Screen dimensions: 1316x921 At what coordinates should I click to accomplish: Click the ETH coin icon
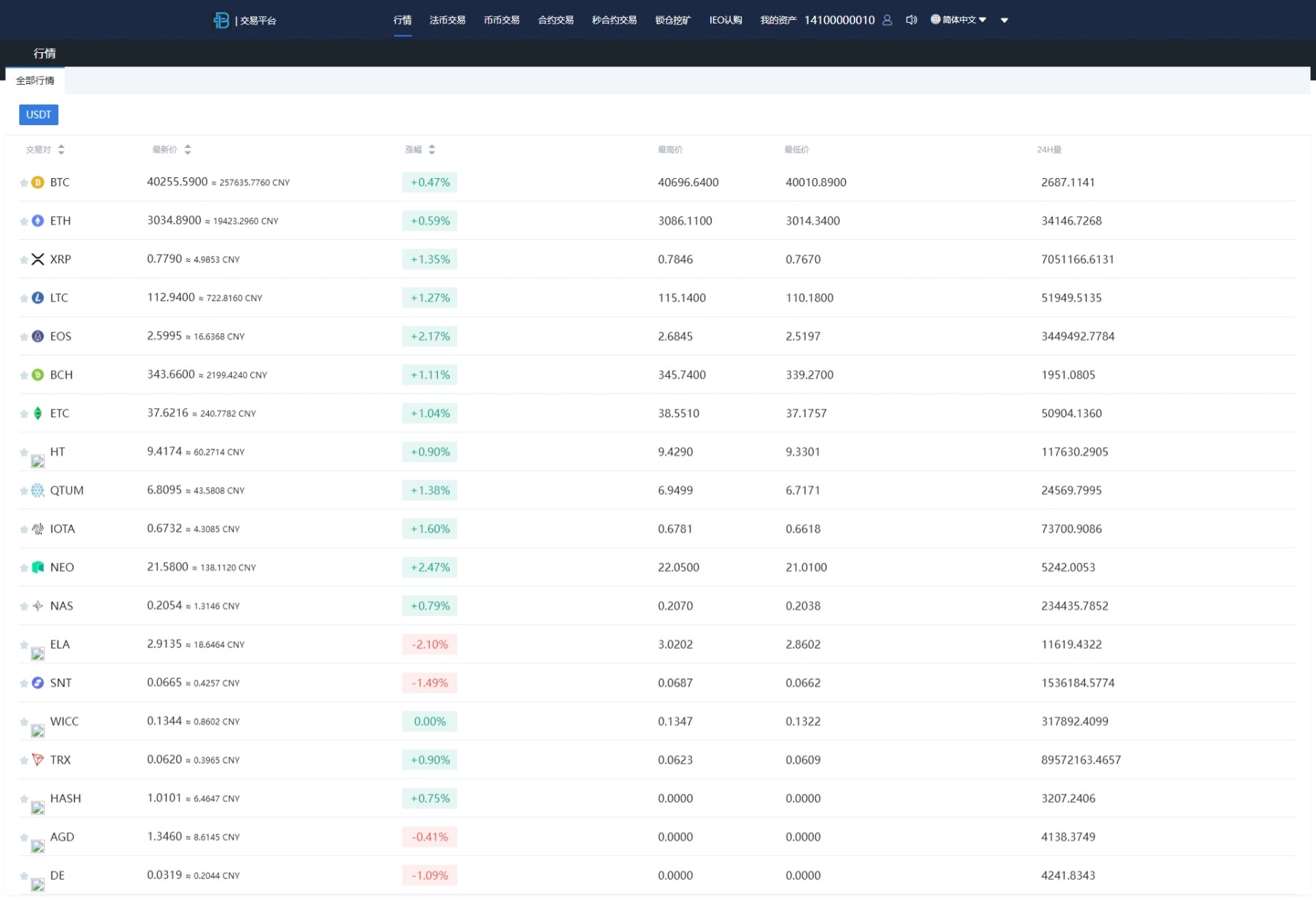(38, 221)
